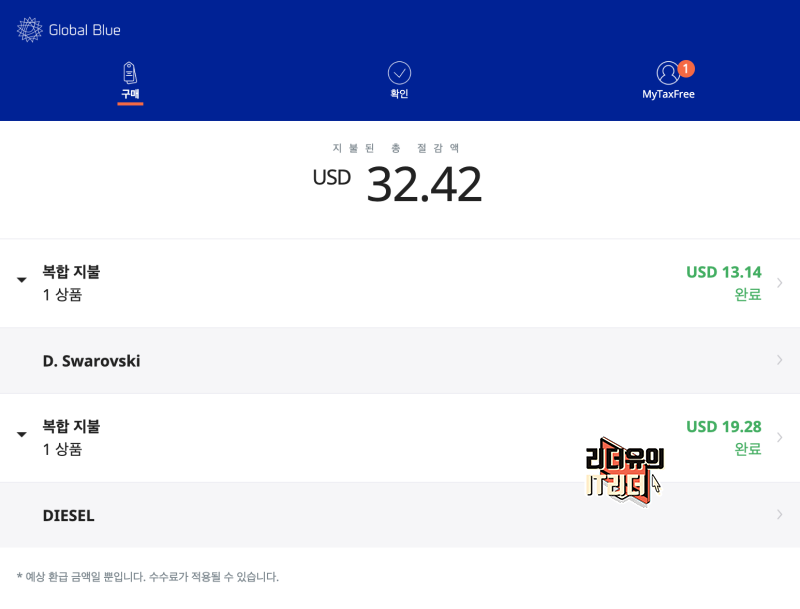Click the orange notification badge showing 1

pyautogui.click(x=686, y=68)
